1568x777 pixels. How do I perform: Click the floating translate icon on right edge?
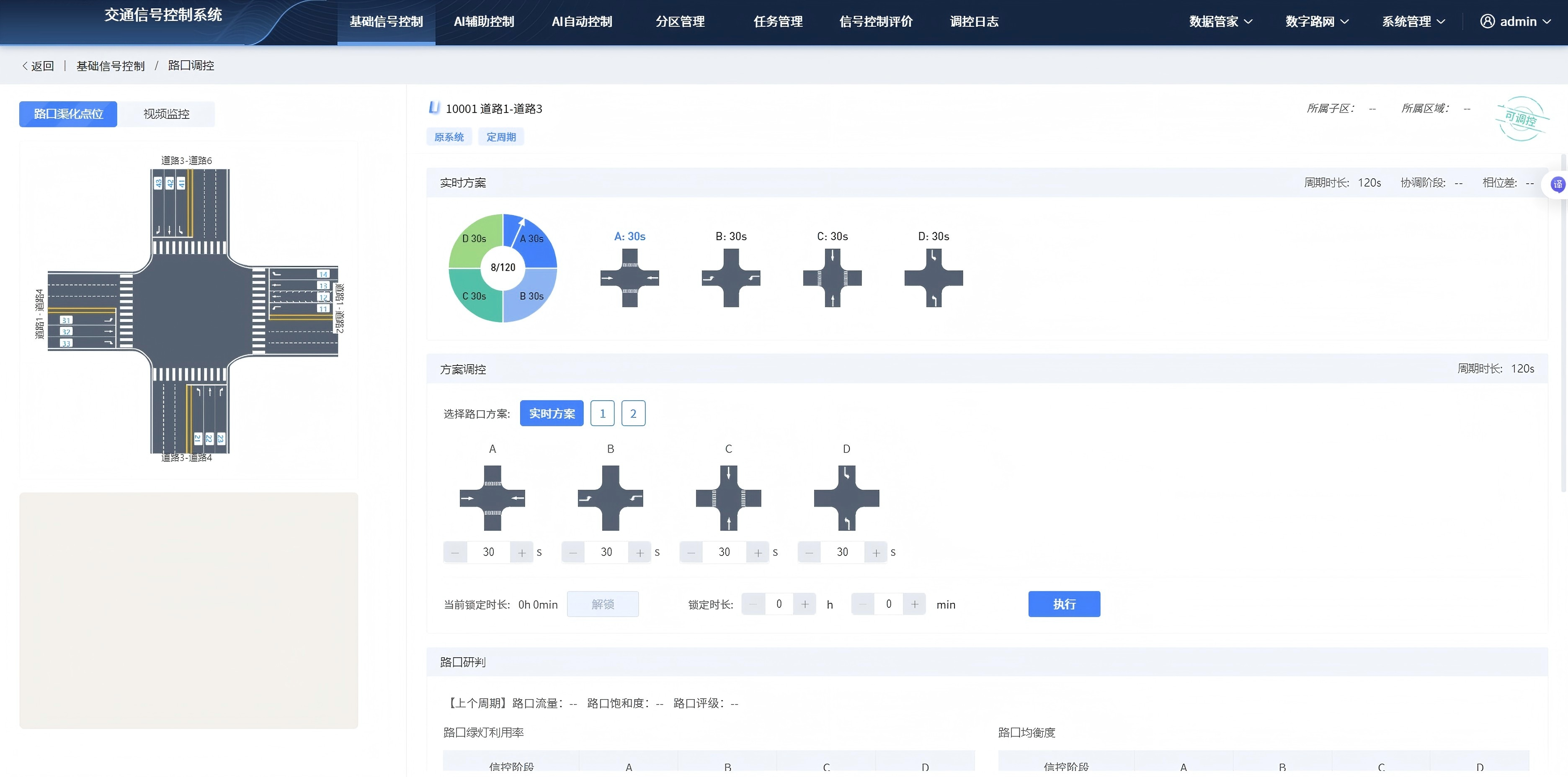pos(1558,184)
